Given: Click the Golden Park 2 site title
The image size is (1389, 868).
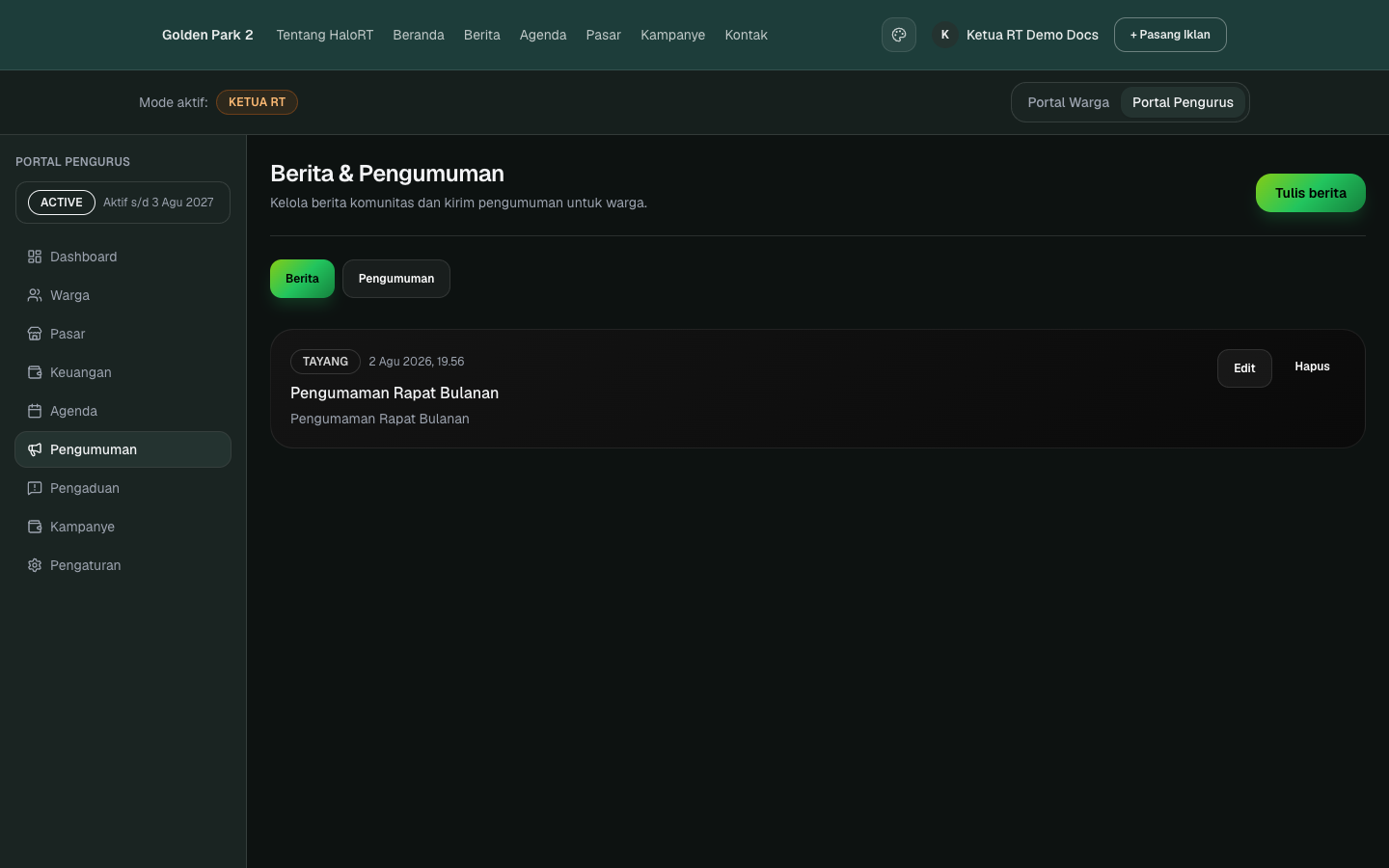Looking at the screenshot, I should pos(207,35).
